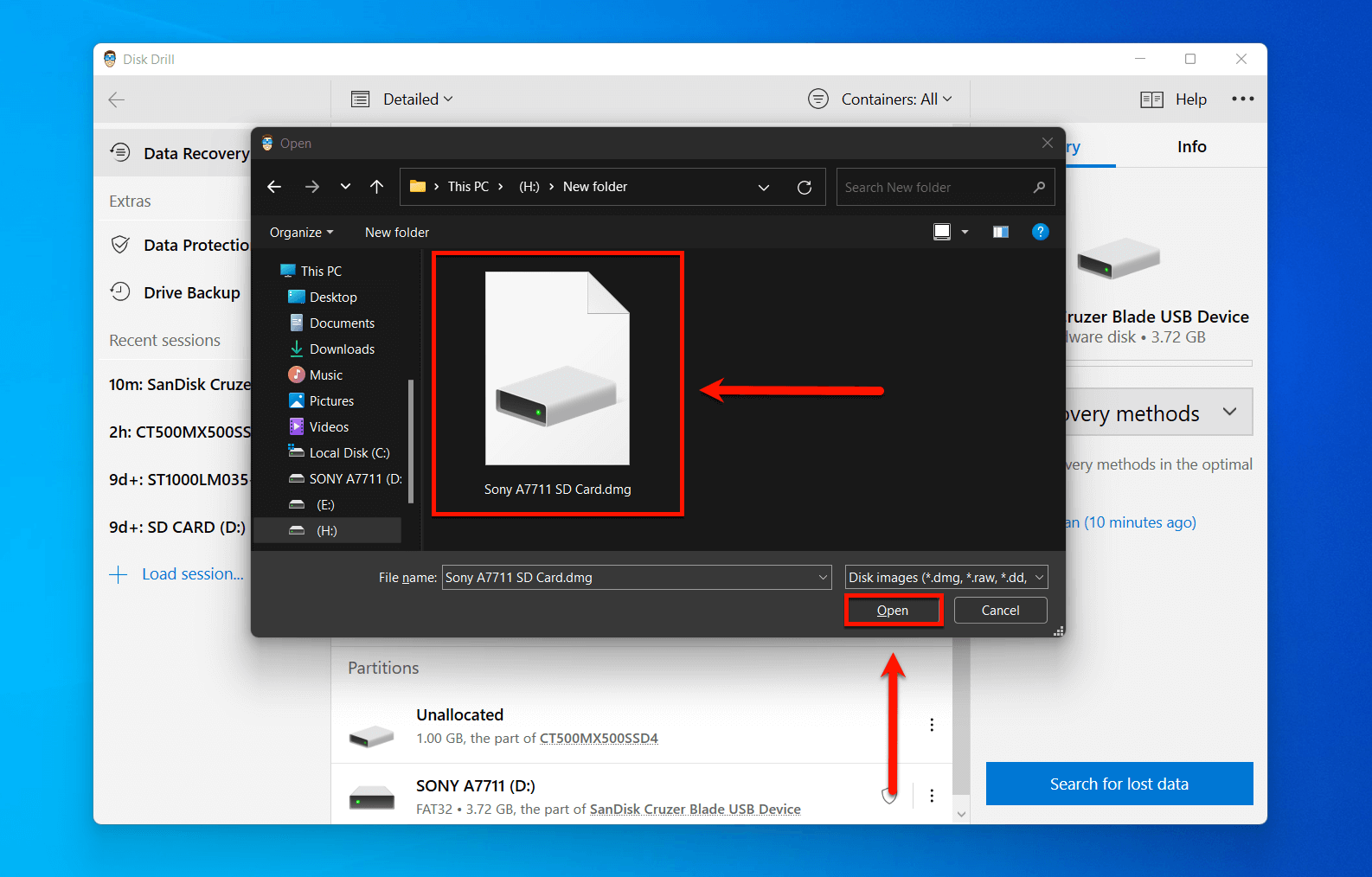1372x877 pixels.
Task: Open Drive Backup in the sidebar
Action: (175, 292)
